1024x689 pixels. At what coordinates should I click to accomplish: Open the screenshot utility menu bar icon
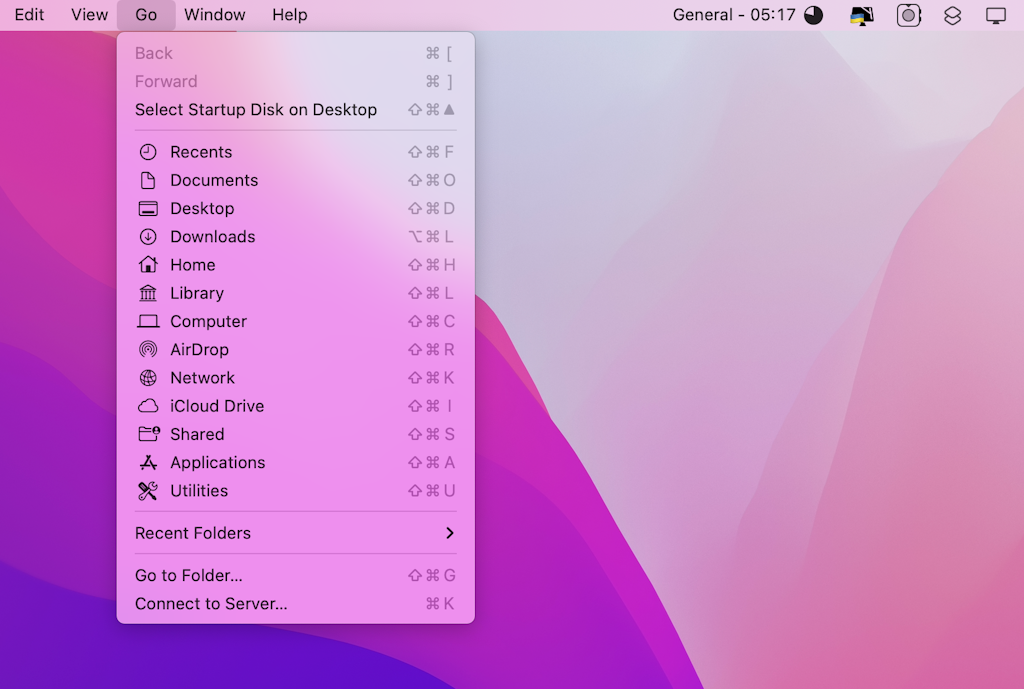click(x=908, y=15)
